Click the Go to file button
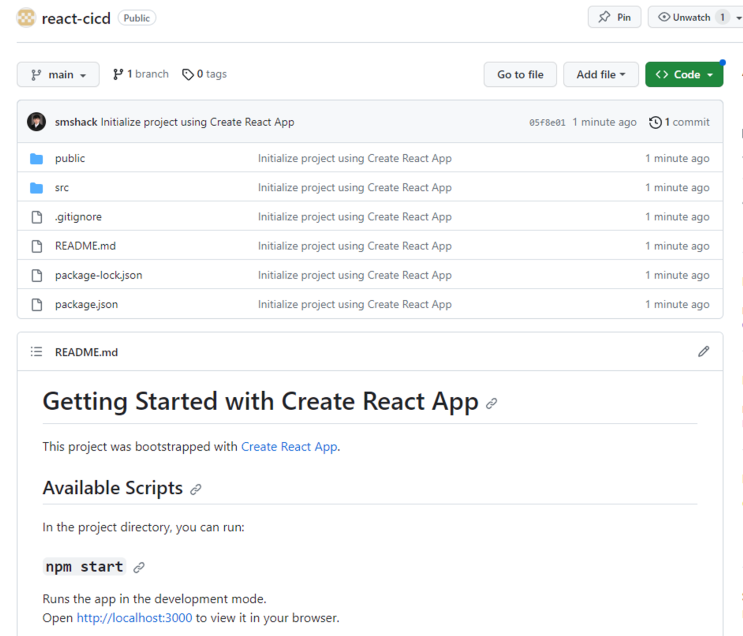 coord(520,74)
